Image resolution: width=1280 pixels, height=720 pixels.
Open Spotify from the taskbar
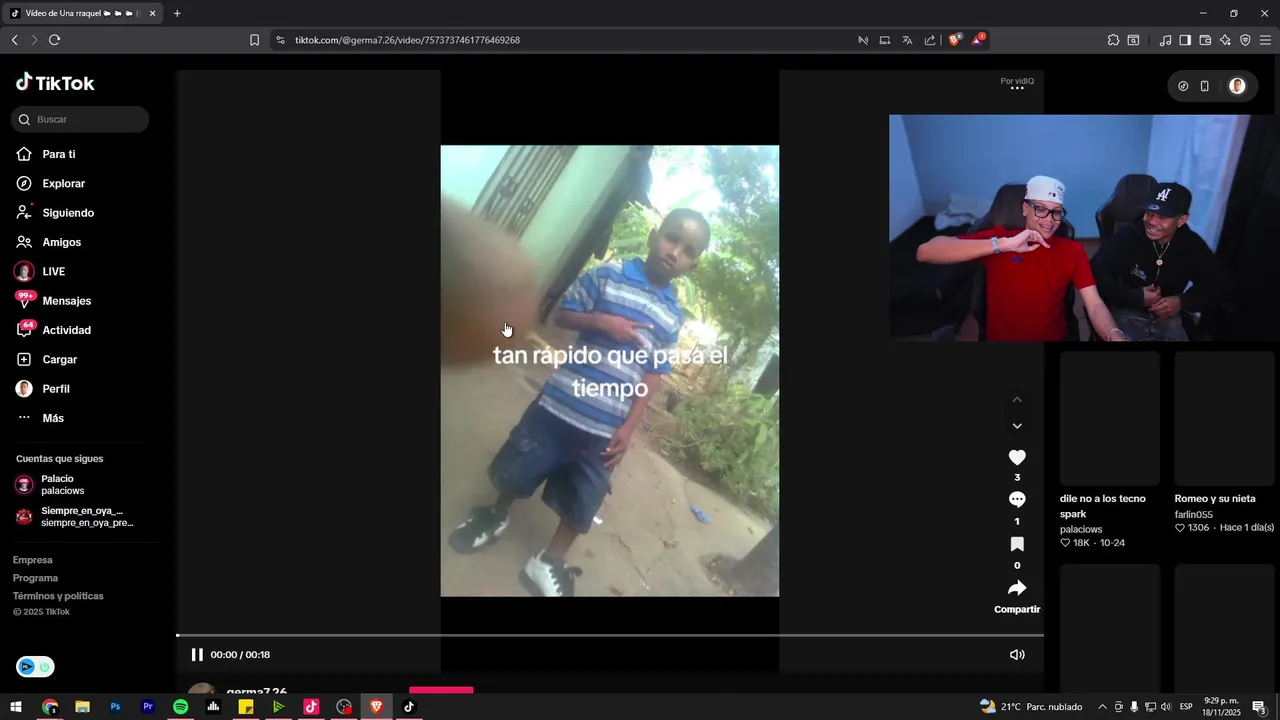[x=181, y=707]
